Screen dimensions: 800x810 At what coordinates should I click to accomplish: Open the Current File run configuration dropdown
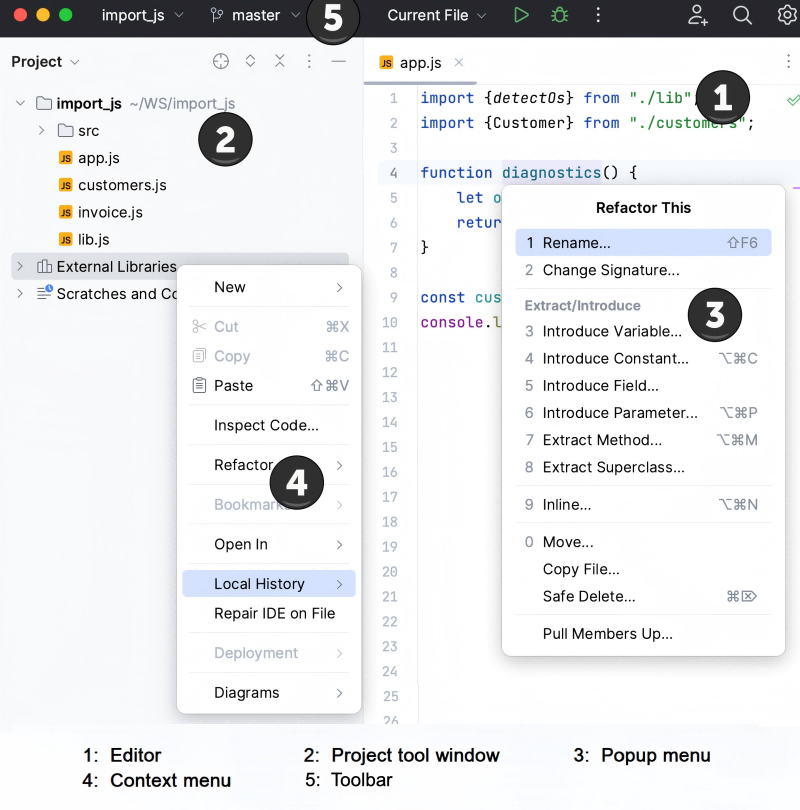[x=437, y=15]
